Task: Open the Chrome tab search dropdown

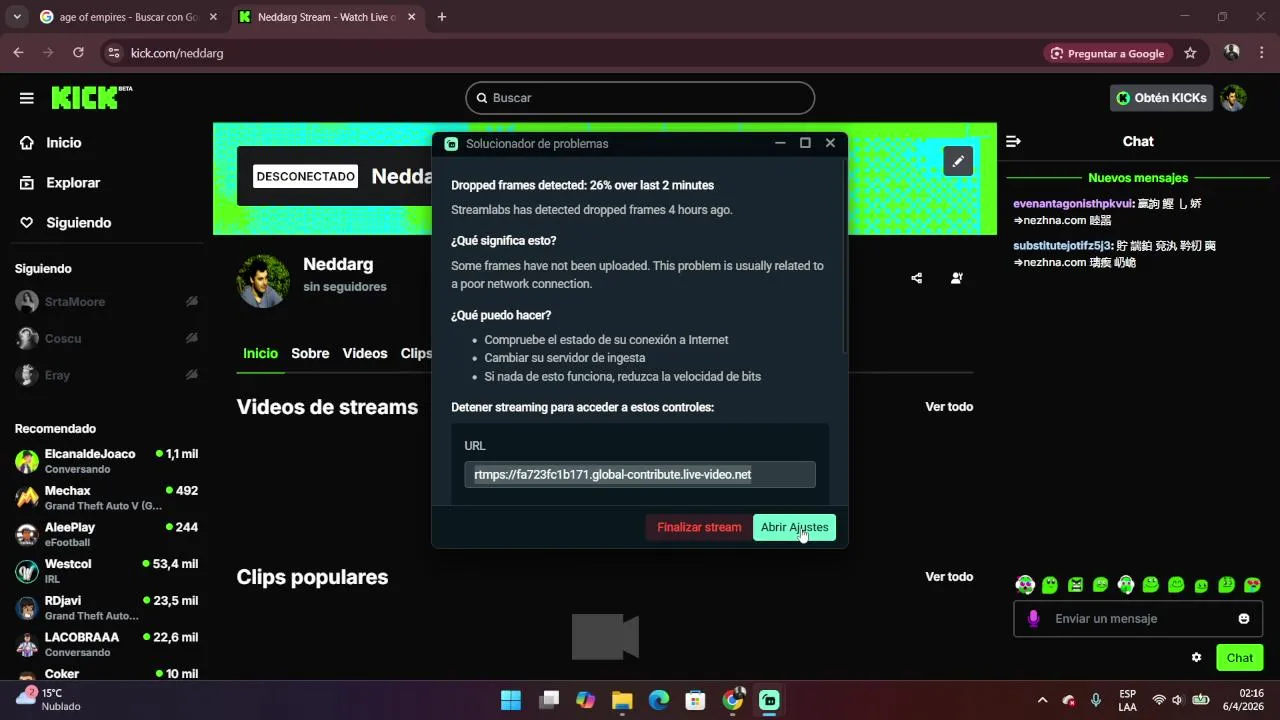Action: pos(16,17)
